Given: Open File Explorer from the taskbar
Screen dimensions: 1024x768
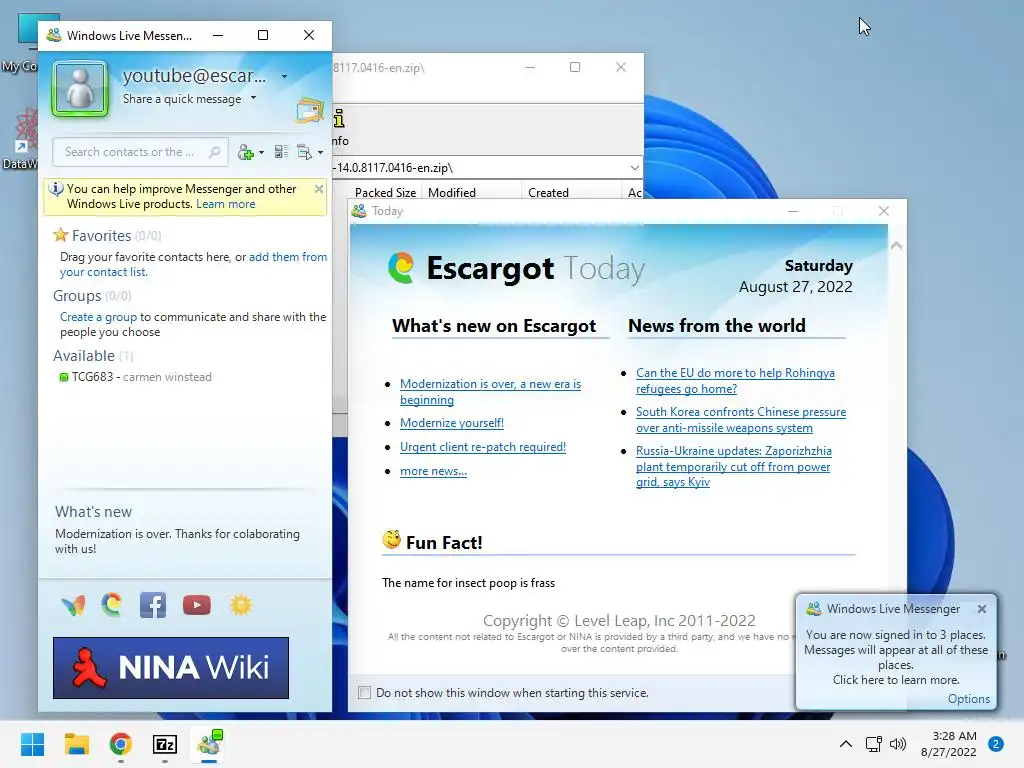Looking at the screenshot, I should pyautogui.click(x=76, y=744).
